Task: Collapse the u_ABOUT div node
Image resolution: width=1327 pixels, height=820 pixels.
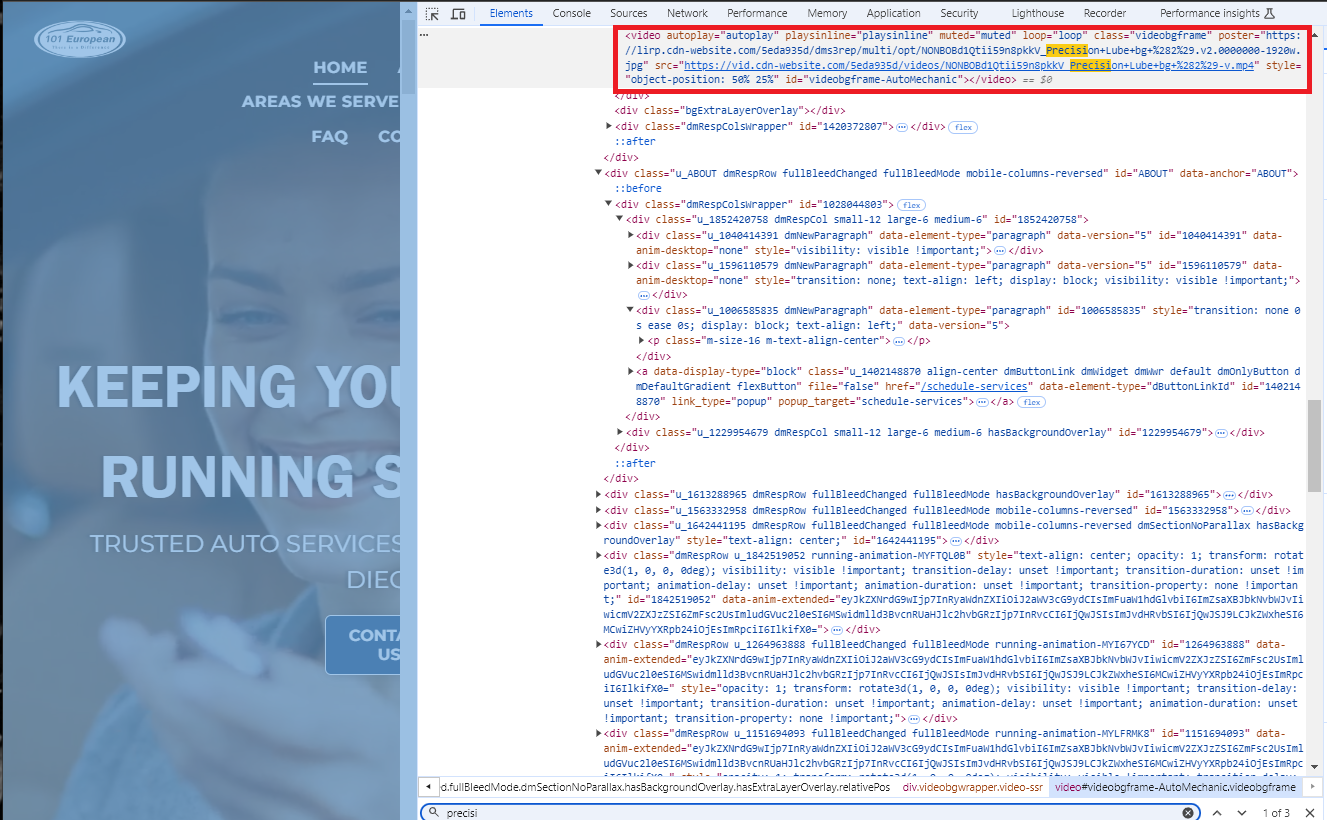Action: [x=599, y=173]
